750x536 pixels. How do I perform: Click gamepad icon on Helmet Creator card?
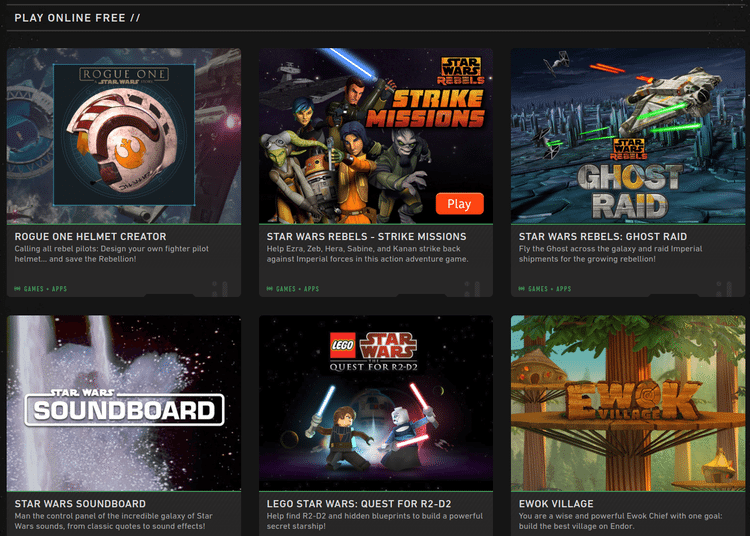point(18,289)
